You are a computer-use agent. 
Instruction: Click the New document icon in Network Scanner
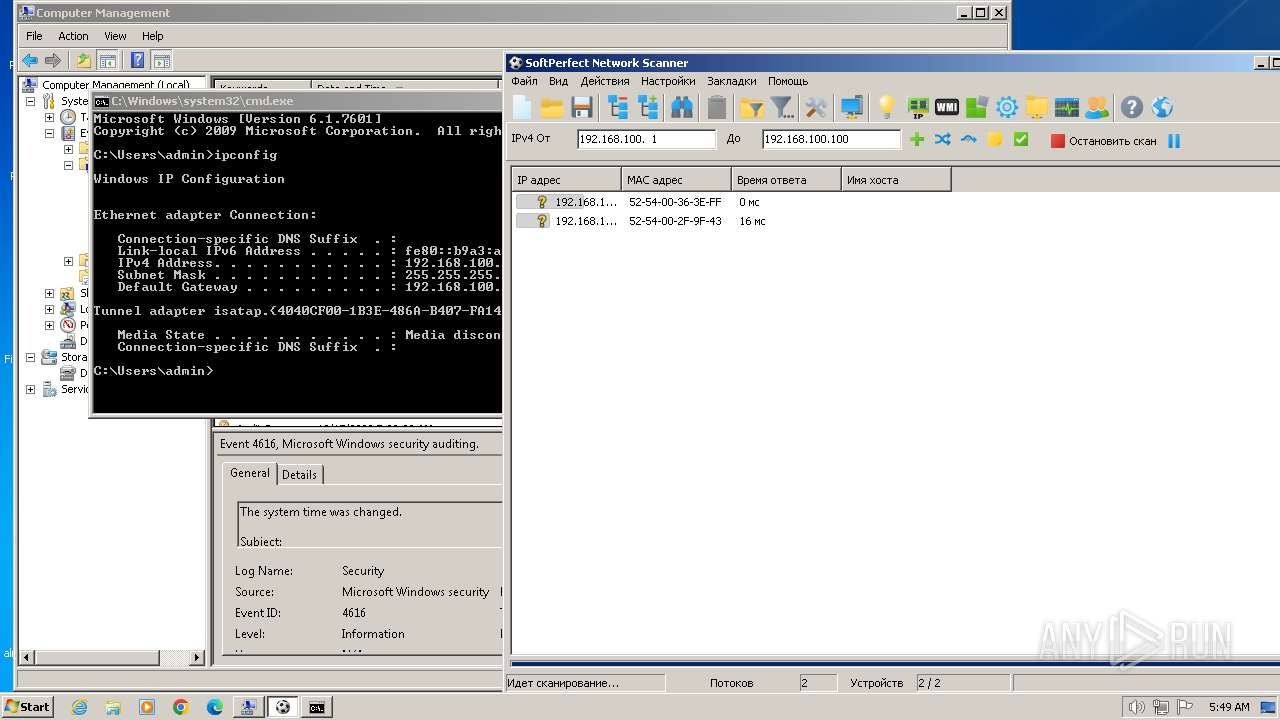(x=522, y=107)
